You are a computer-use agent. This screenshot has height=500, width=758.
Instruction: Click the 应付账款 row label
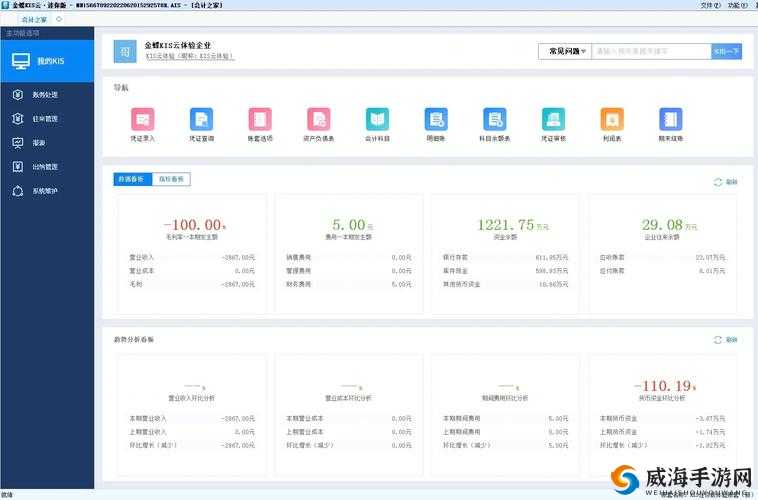click(x=612, y=271)
